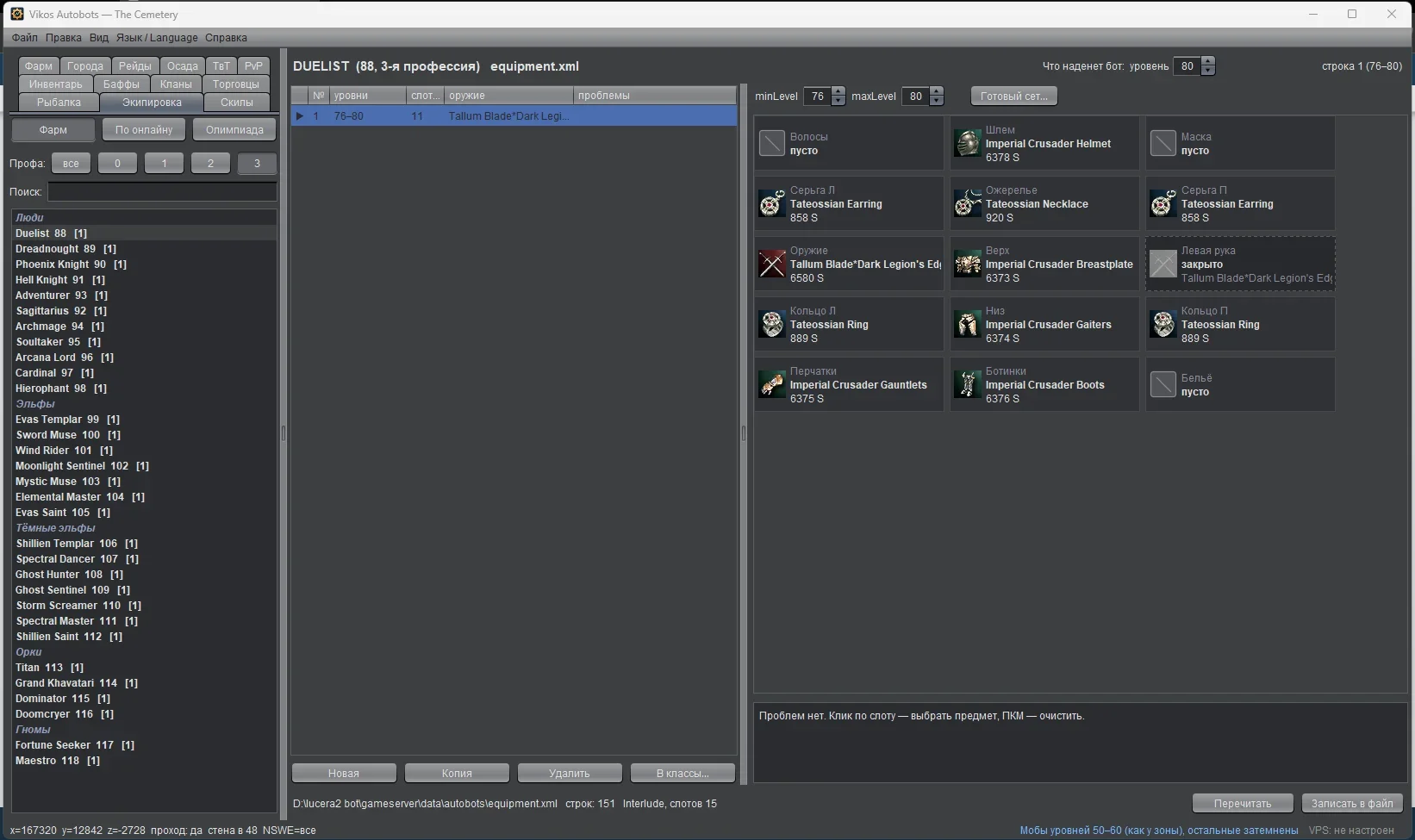This screenshot has width=1415, height=840.
Task: Click the Imperial Crusader Gauntlets icon
Action: (x=771, y=384)
